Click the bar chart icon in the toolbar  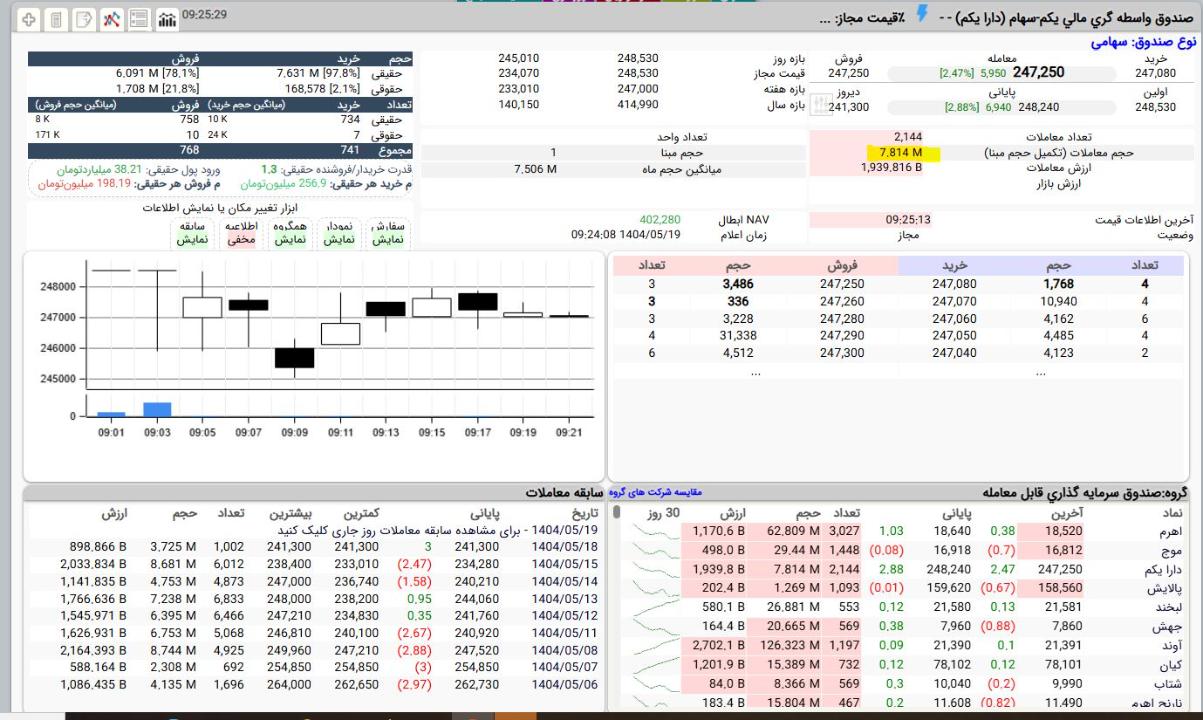pyautogui.click(x=166, y=19)
